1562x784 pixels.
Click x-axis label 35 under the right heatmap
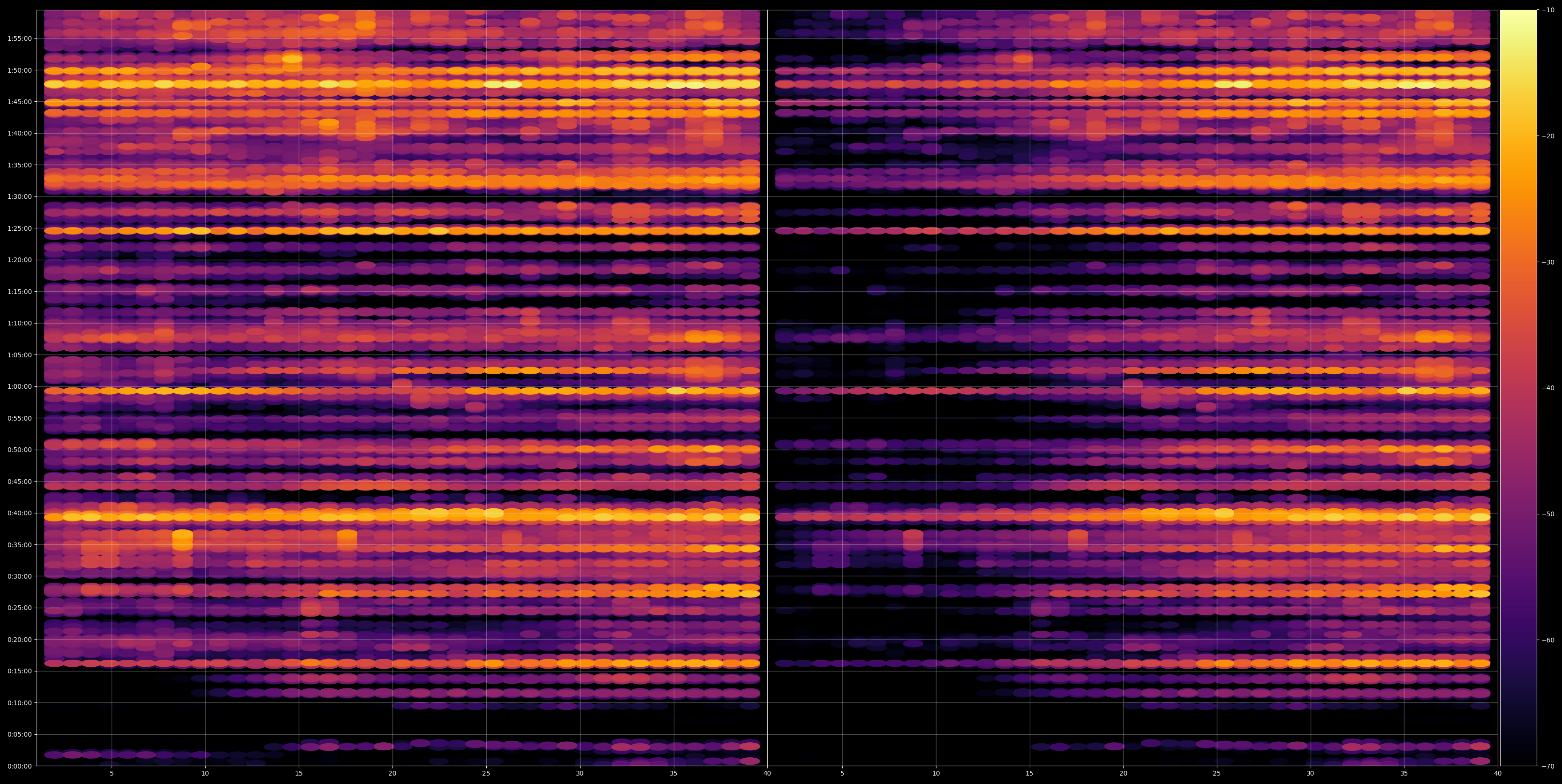pos(1404,774)
